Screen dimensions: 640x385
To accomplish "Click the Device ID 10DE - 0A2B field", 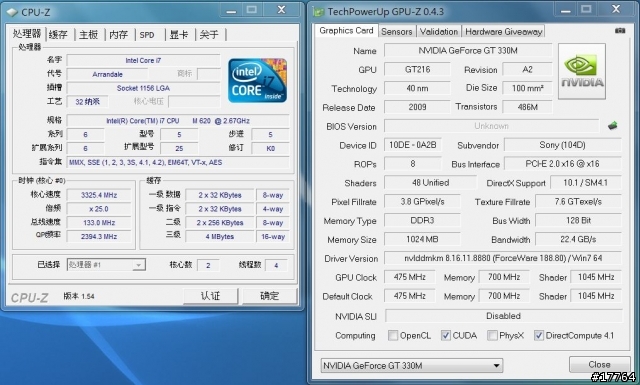I will 413,145.
